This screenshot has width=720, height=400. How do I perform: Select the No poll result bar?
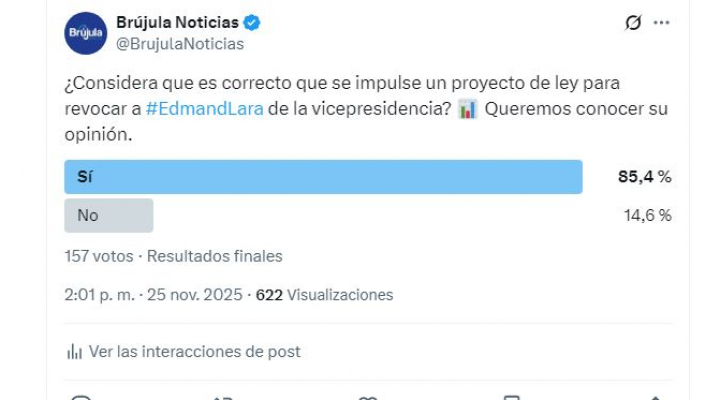[108, 215]
